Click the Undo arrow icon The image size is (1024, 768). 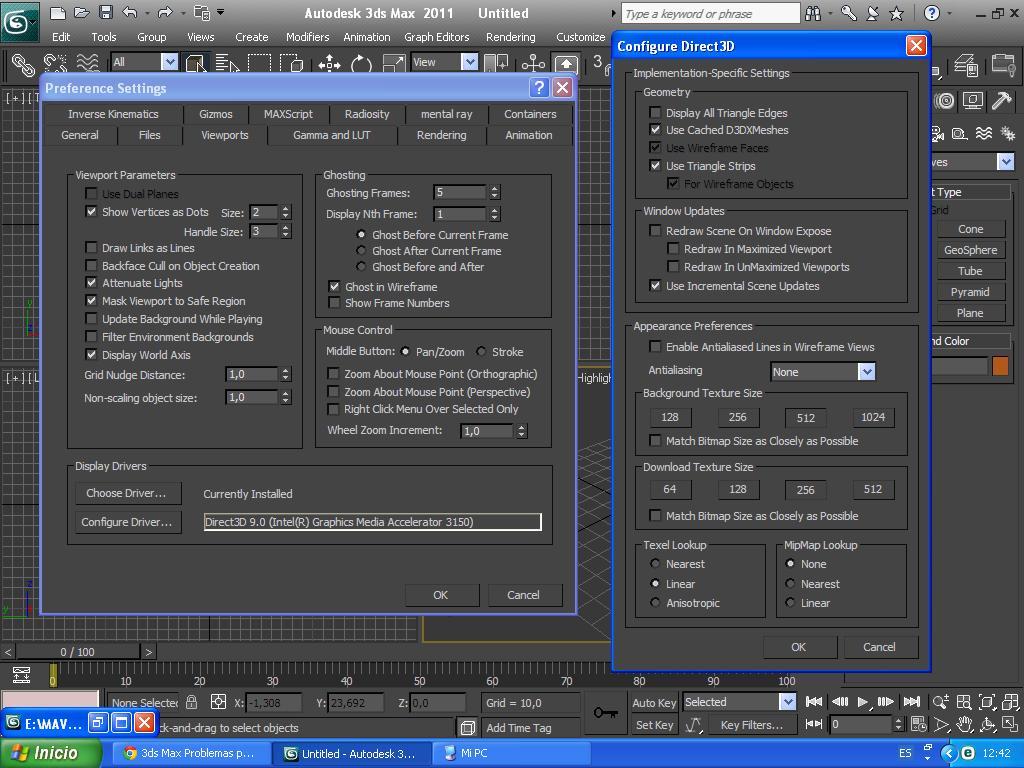coord(130,12)
